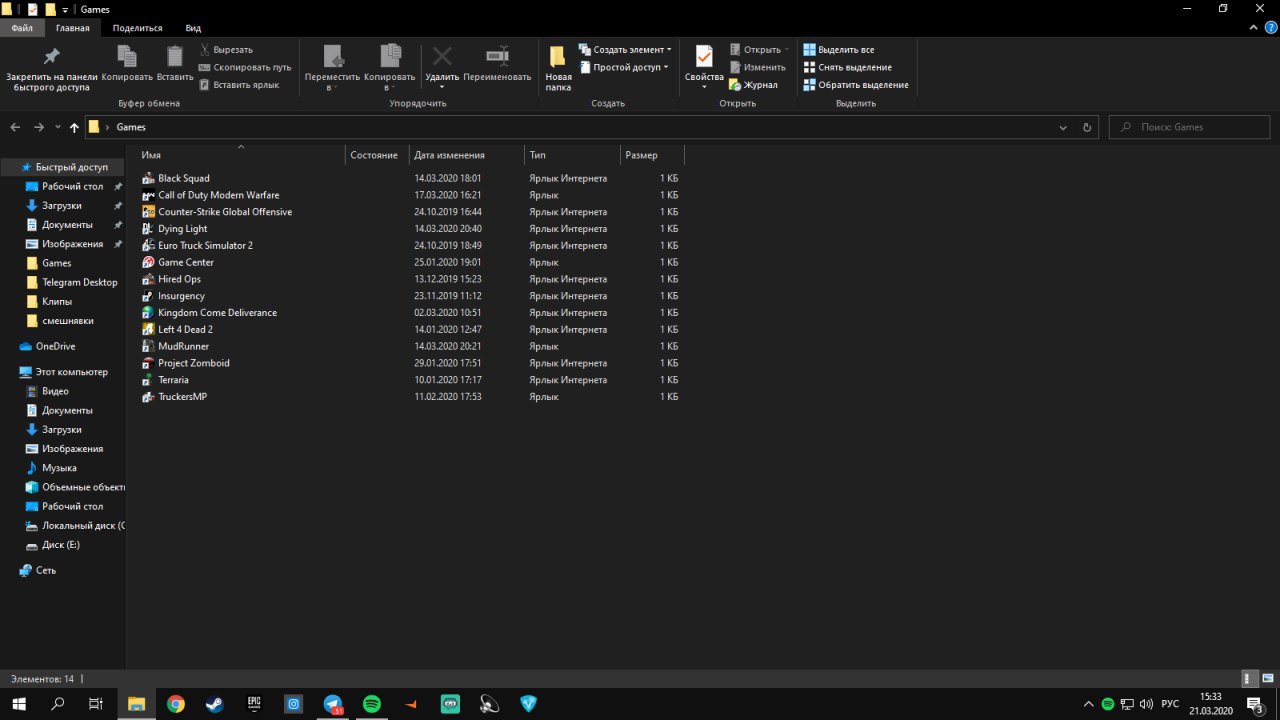Switch to large icons view in status bar
The width and height of the screenshot is (1280, 720).
tap(1267, 678)
